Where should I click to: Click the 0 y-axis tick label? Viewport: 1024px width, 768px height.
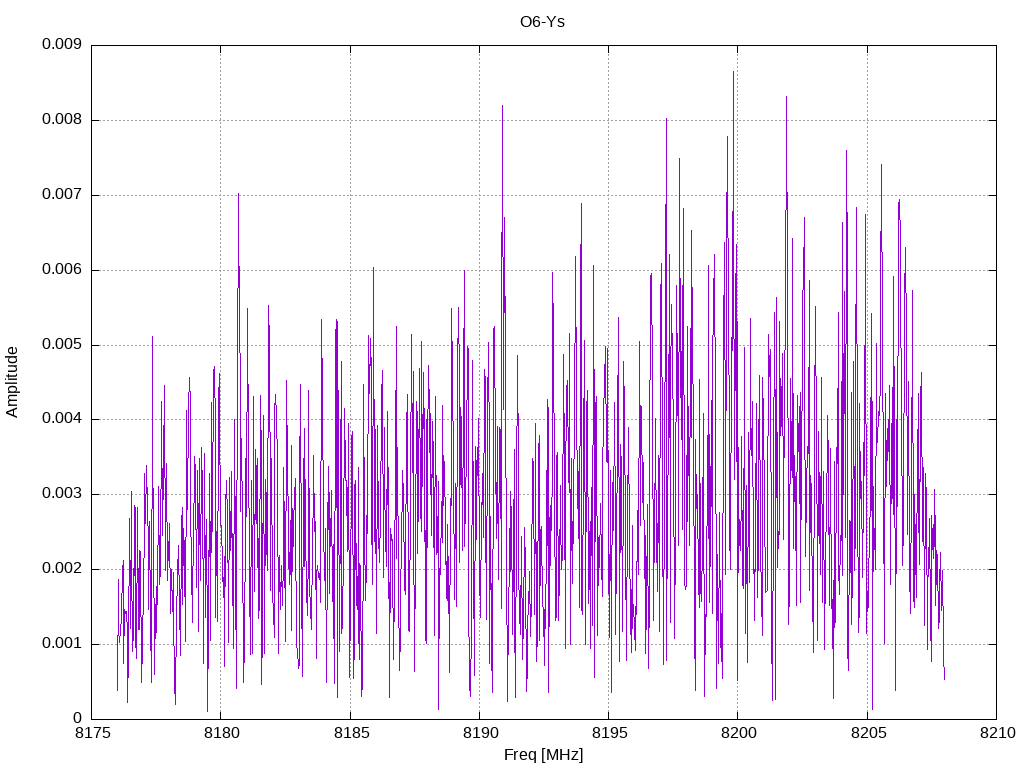pos(78,718)
